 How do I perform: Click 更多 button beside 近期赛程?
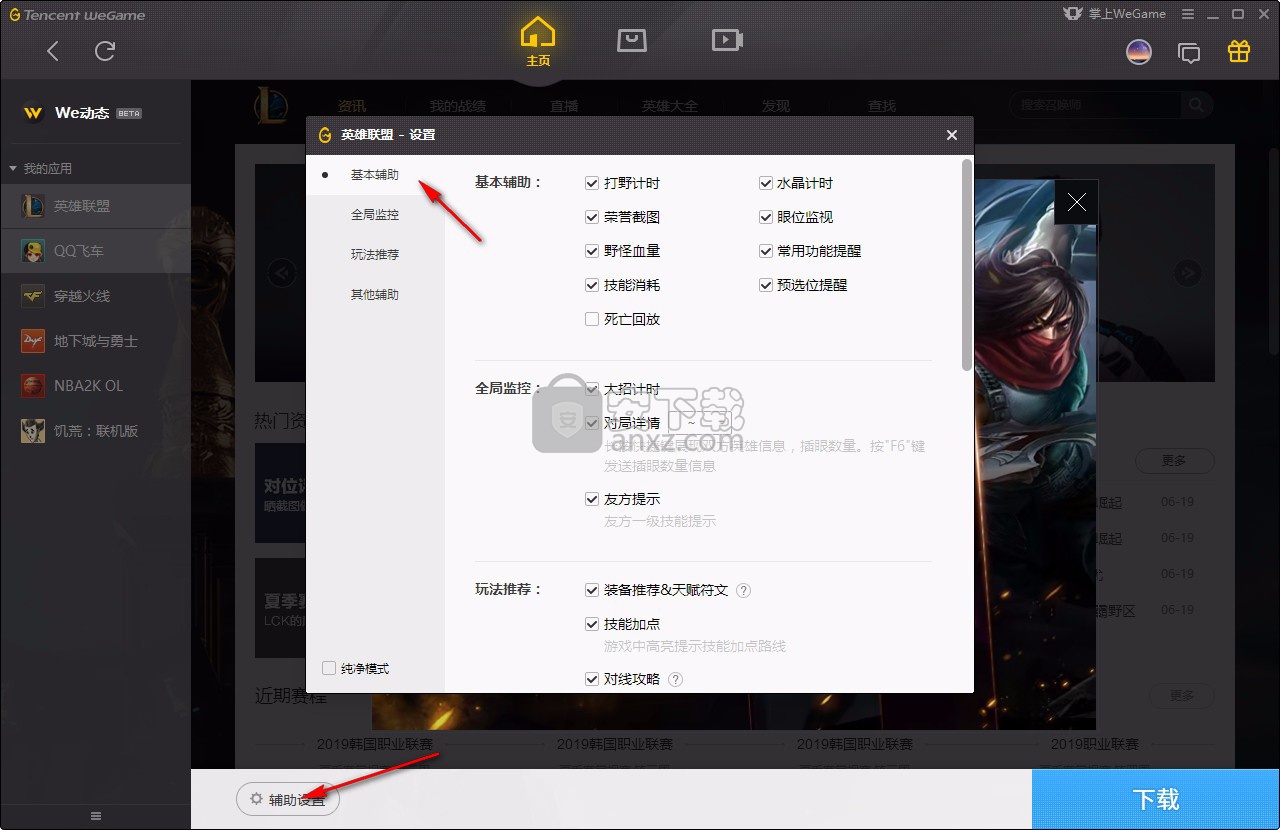pos(1182,696)
